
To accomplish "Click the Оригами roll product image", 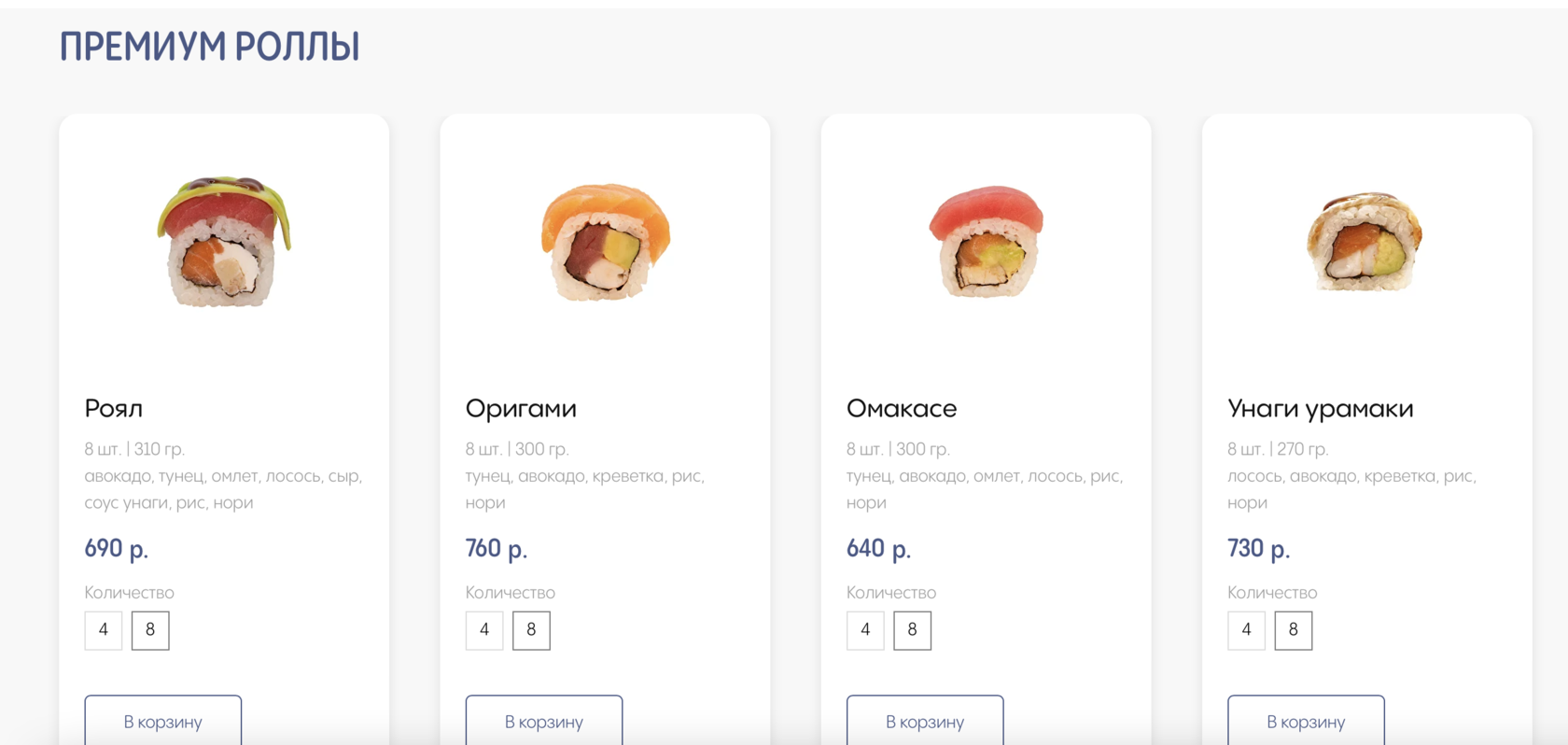I will tap(605, 242).
